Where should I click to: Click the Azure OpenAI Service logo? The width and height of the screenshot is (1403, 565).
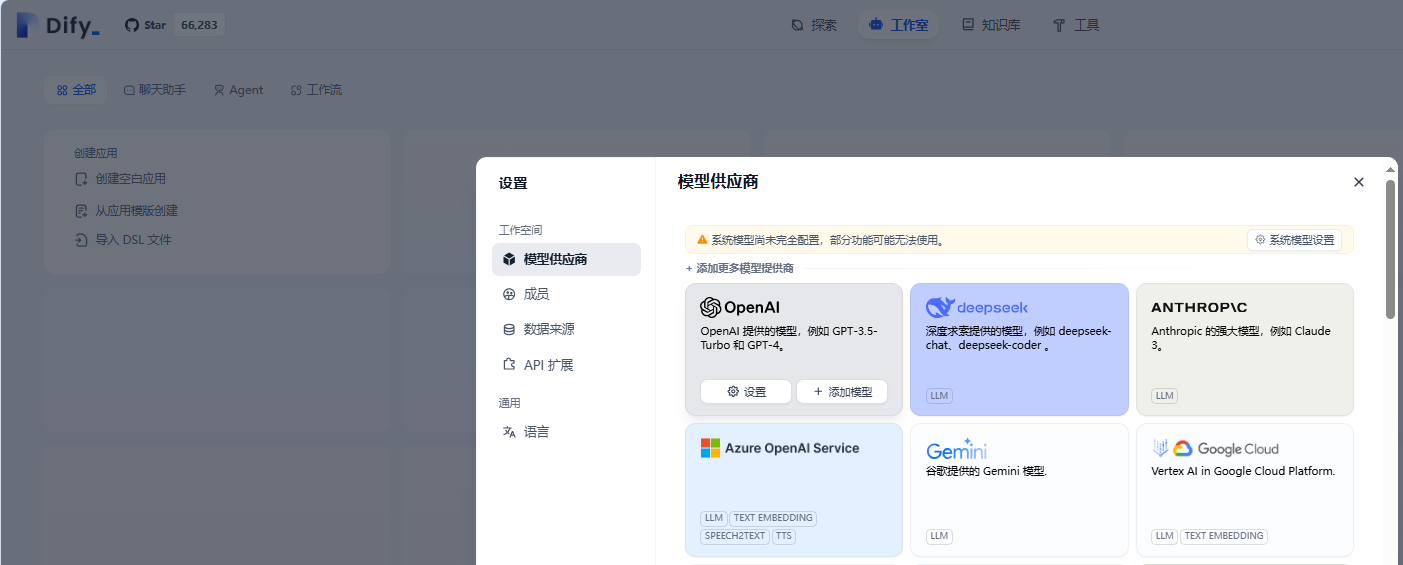(x=780, y=448)
